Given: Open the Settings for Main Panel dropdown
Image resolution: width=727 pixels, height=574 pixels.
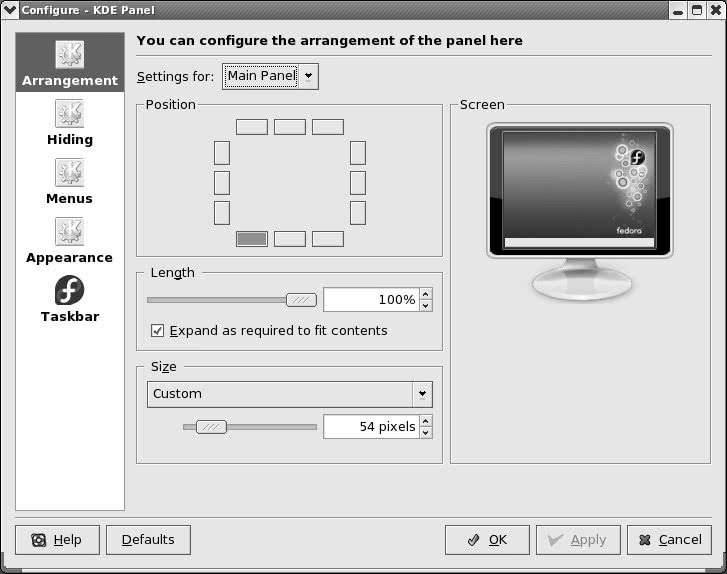Looking at the screenshot, I should click(x=270, y=77).
